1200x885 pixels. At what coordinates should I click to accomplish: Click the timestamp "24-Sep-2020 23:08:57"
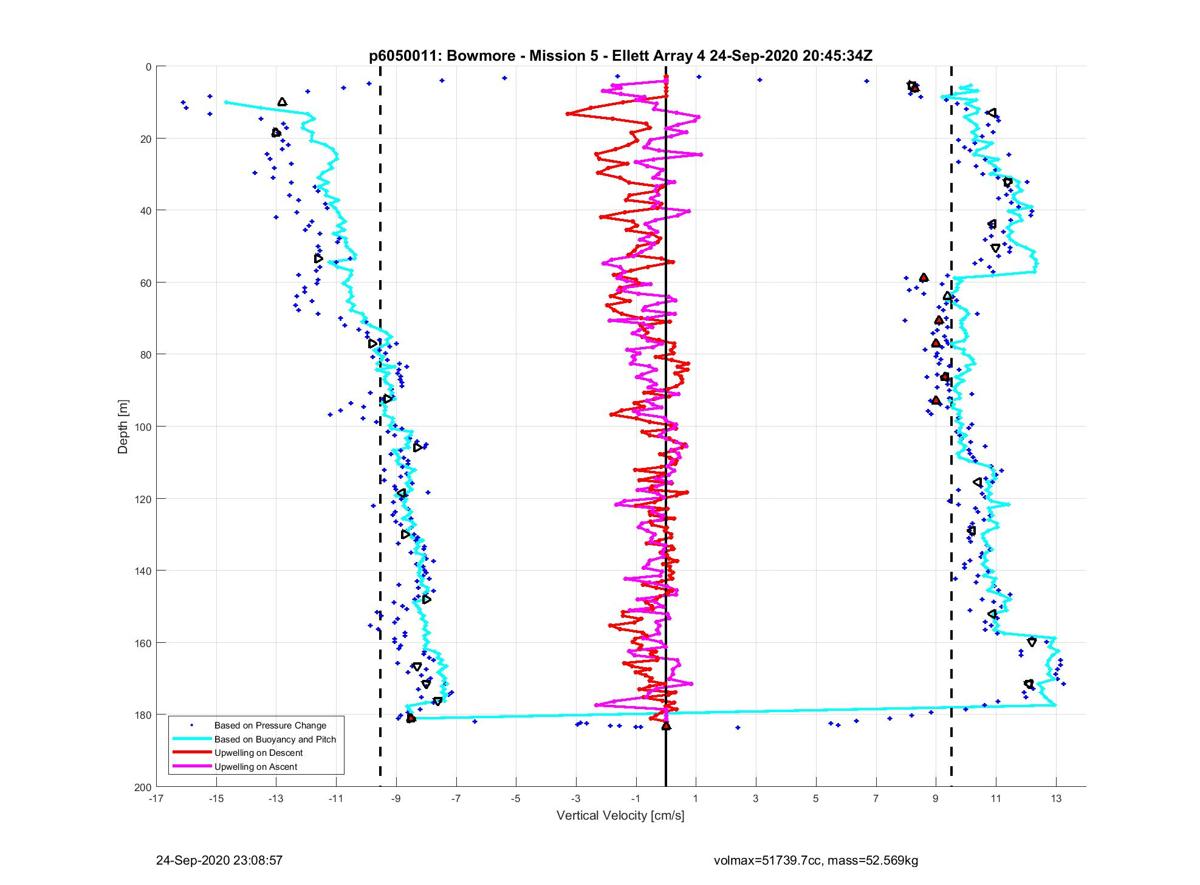(x=219, y=860)
